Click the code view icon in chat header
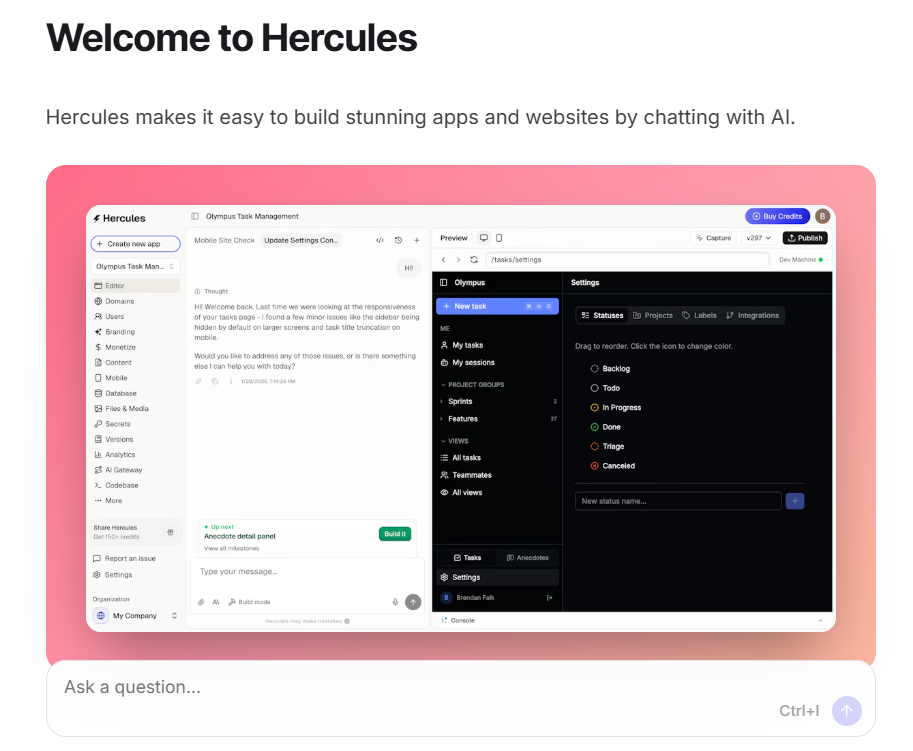Screen dimensions: 913x751 tap(380, 240)
